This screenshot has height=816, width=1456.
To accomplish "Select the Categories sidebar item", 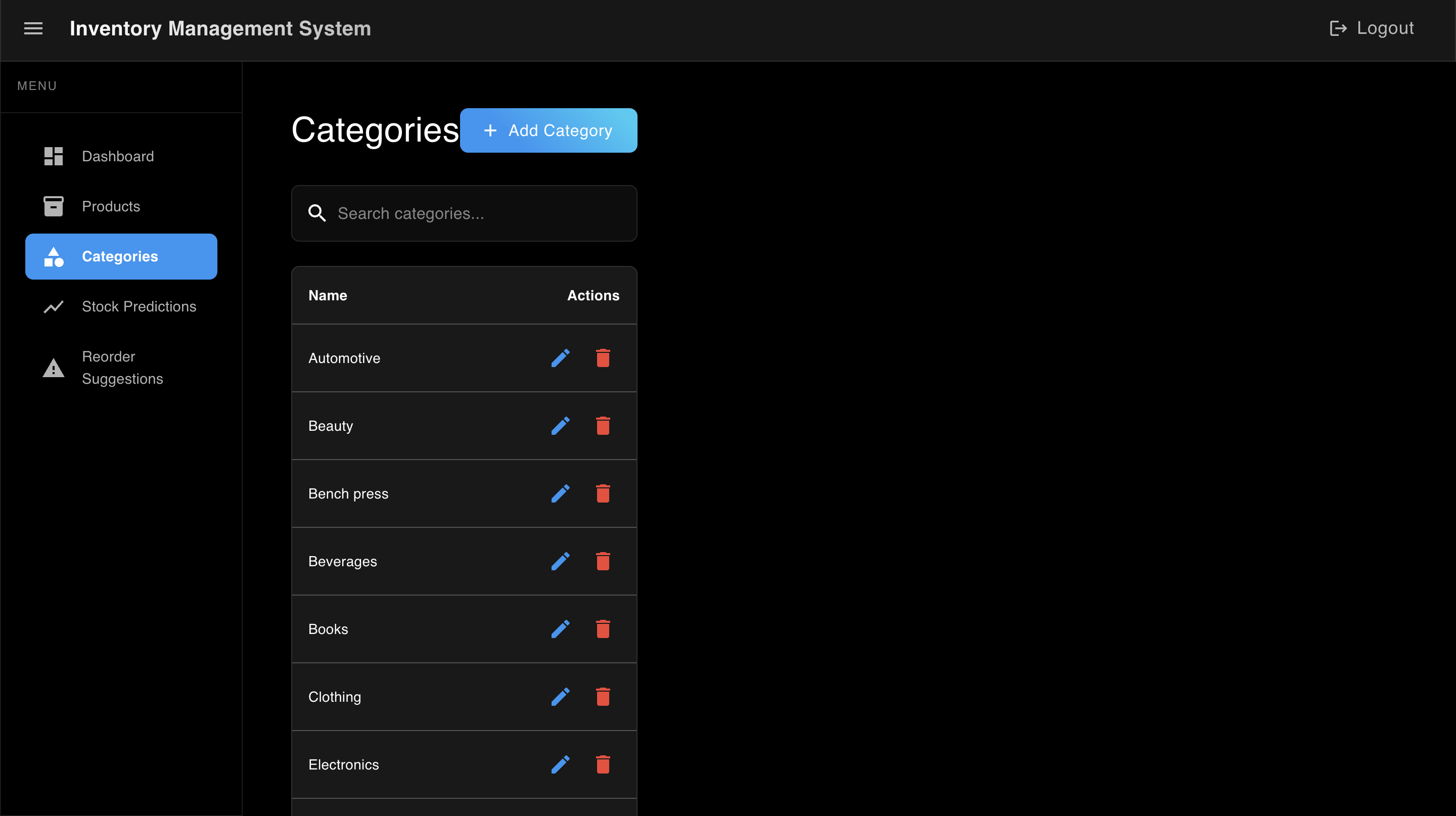I will [121, 256].
